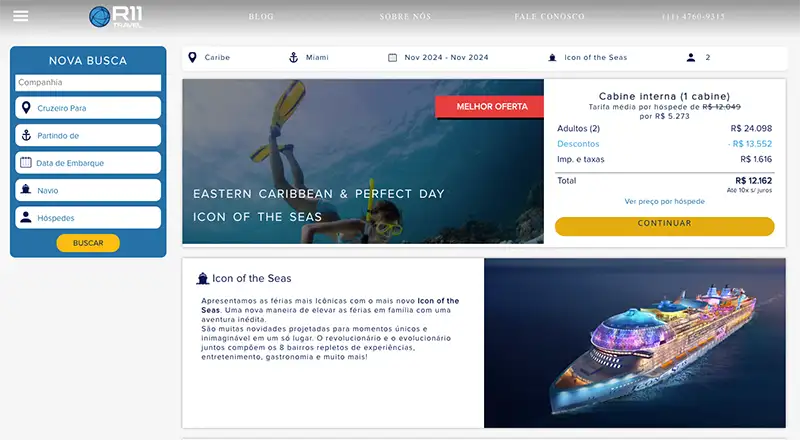Click the anchor icon beside Miami
Screen dimensions: 800x440
(x=294, y=58)
